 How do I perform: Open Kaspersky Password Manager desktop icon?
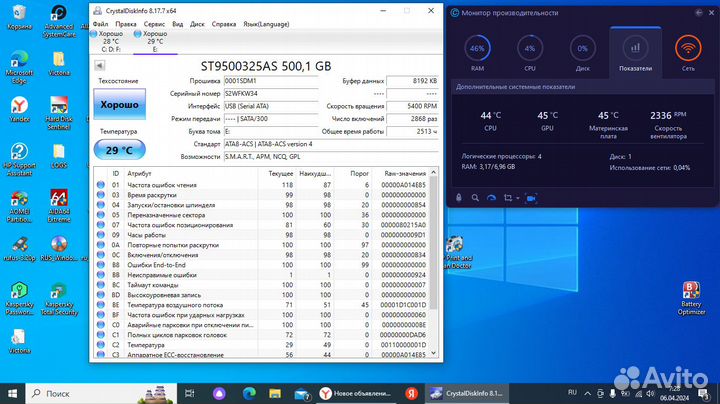(x=19, y=298)
